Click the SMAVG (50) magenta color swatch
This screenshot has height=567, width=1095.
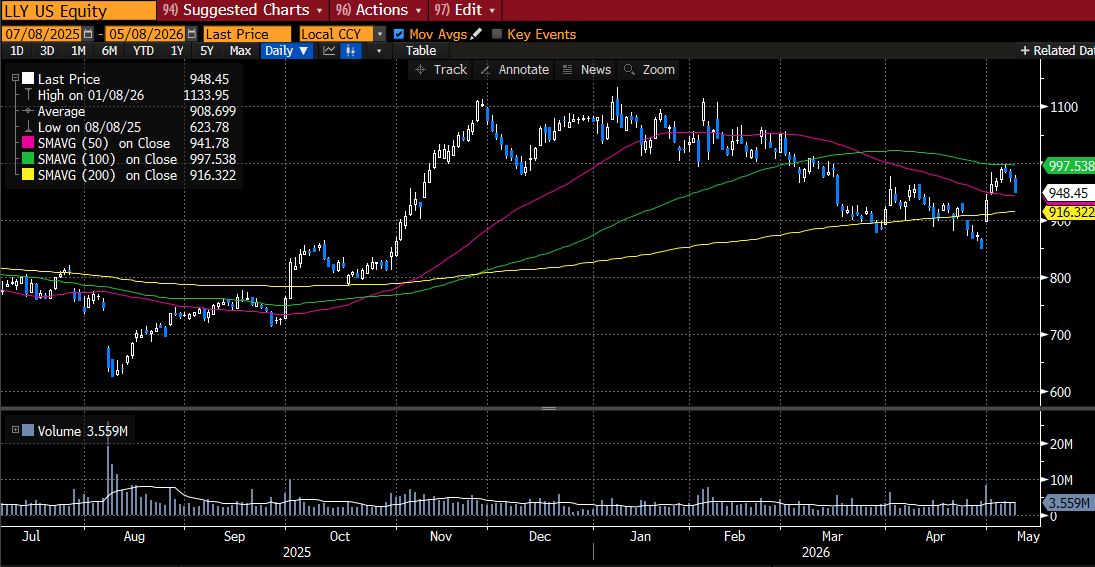click(28, 143)
